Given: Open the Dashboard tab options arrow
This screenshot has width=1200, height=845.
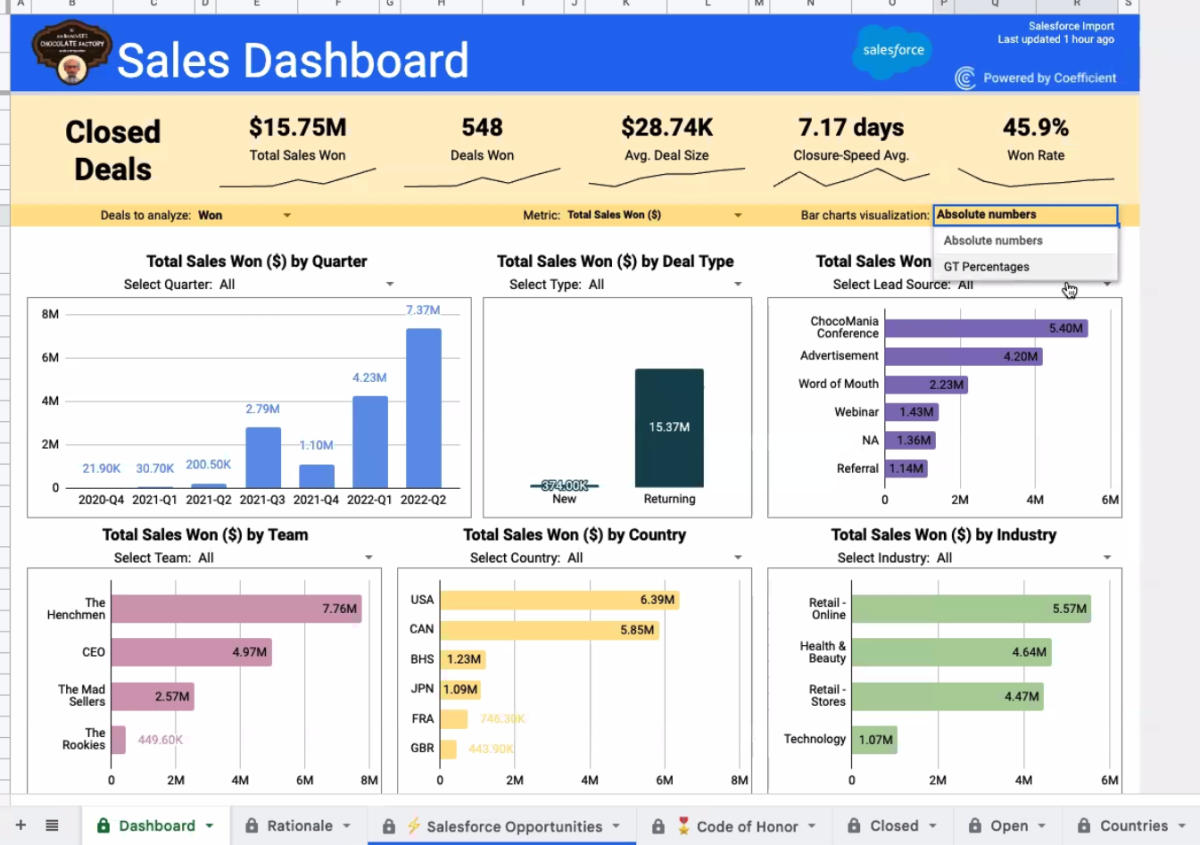Looking at the screenshot, I should click(210, 826).
